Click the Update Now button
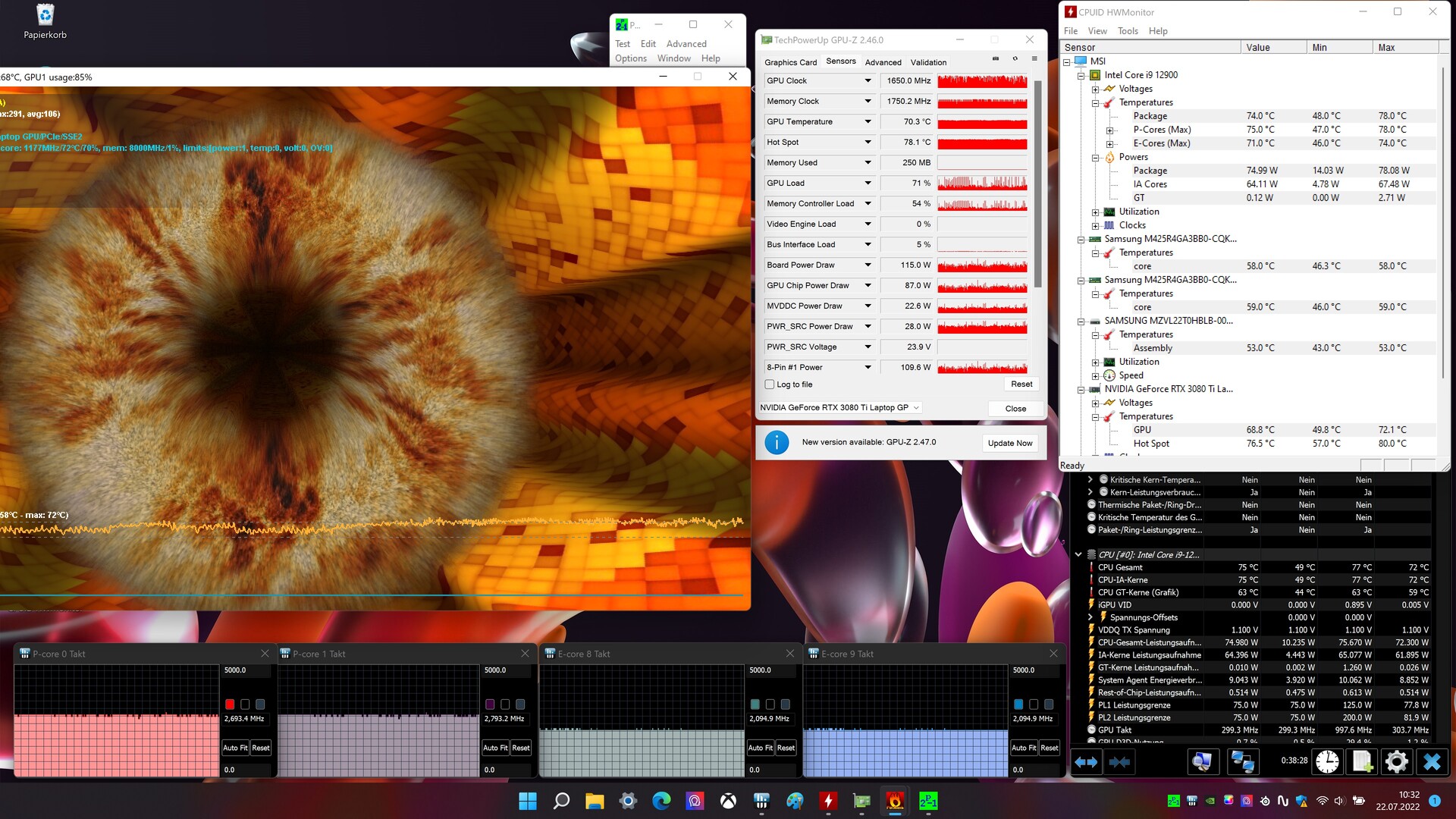The width and height of the screenshot is (1456, 819). pos(1009,443)
